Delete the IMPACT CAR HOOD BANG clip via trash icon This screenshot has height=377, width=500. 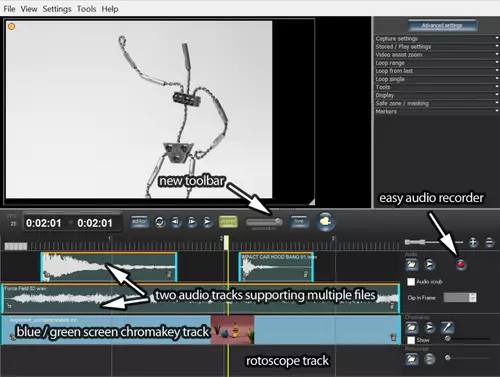coord(306,274)
